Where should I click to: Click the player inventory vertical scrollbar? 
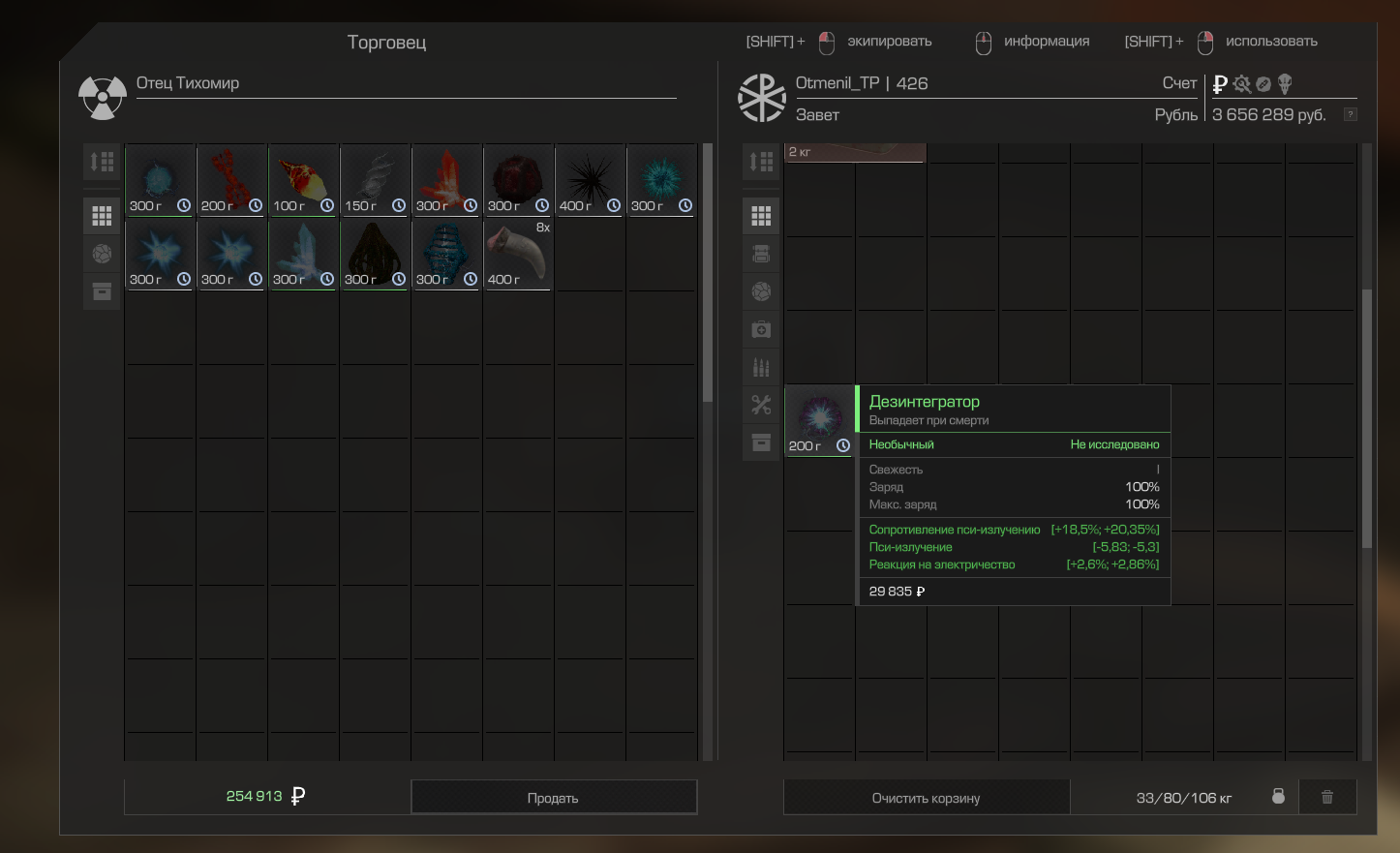(1366, 416)
